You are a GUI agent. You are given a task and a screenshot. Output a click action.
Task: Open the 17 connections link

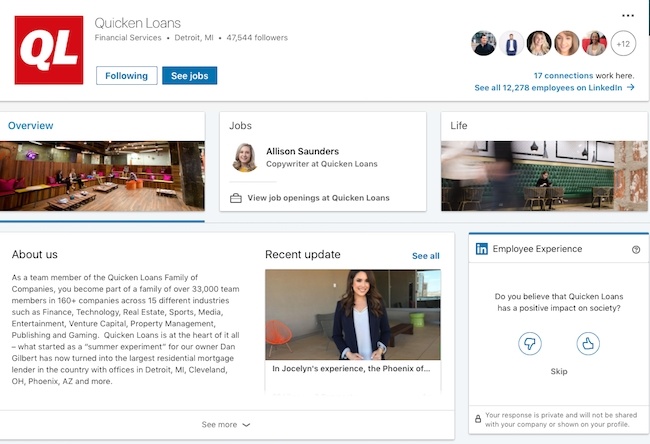tap(563, 75)
